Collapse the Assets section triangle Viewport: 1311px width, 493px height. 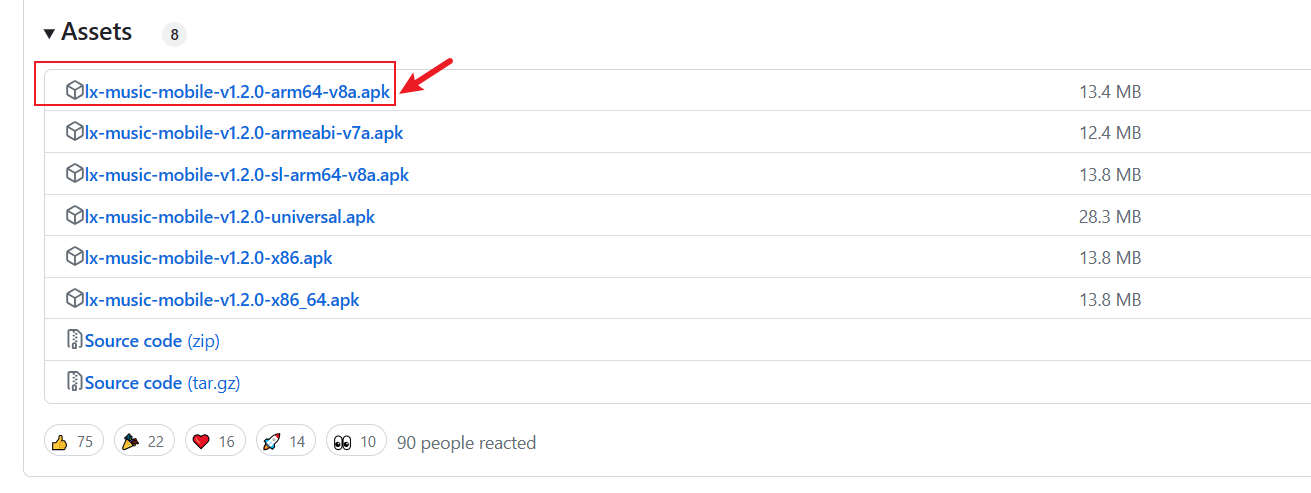click(49, 33)
